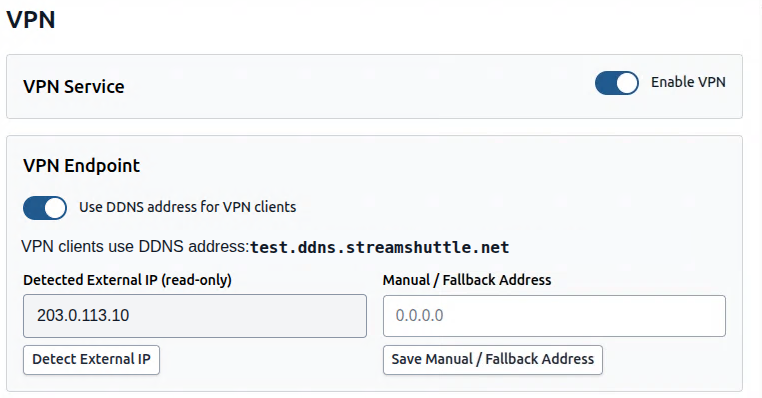Image resolution: width=762 pixels, height=398 pixels.
Task: Click the VPN Endpoint heading
Action: point(81,166)
